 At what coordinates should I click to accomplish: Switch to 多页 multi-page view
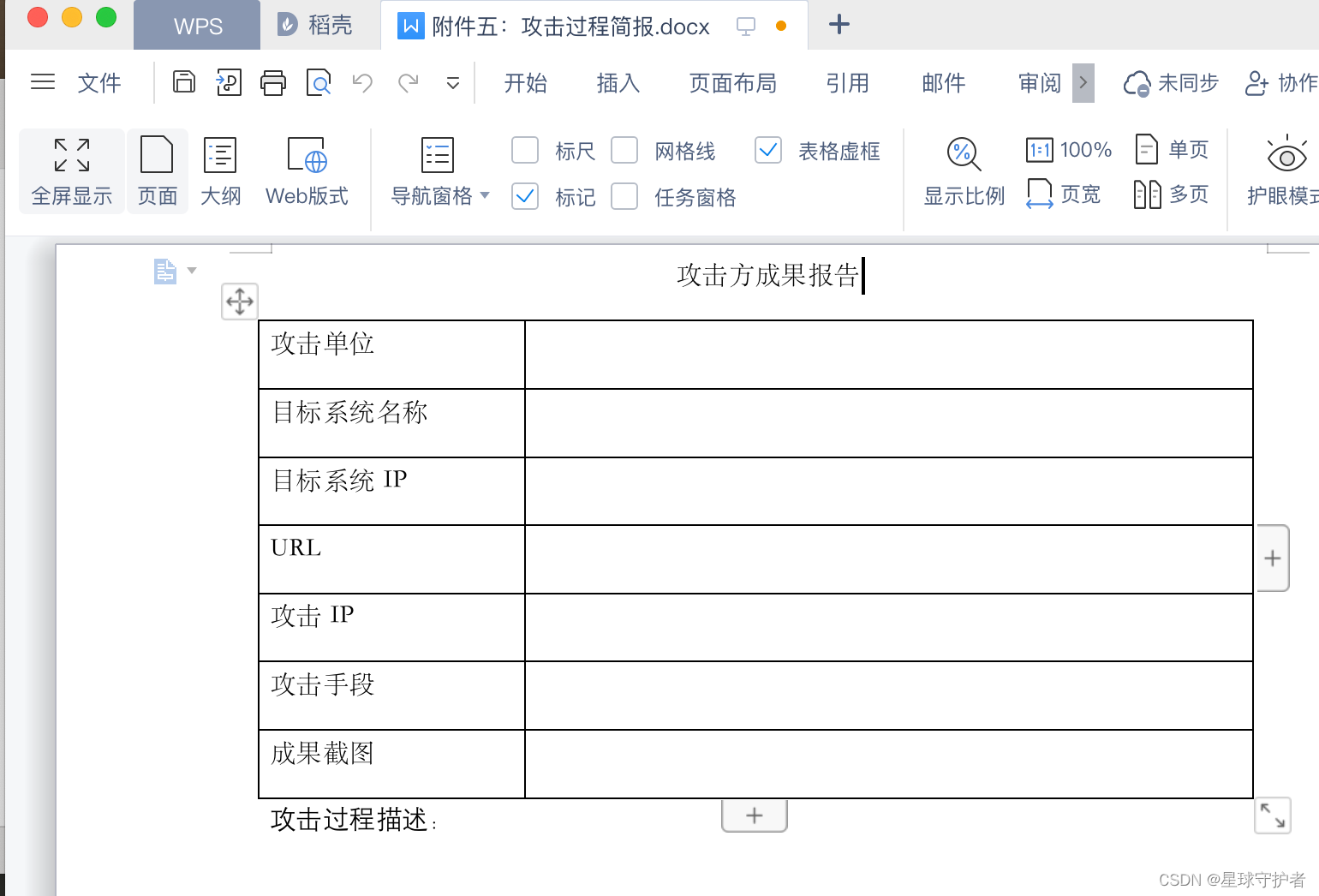pyautogui.click(x=1172, y=194)
